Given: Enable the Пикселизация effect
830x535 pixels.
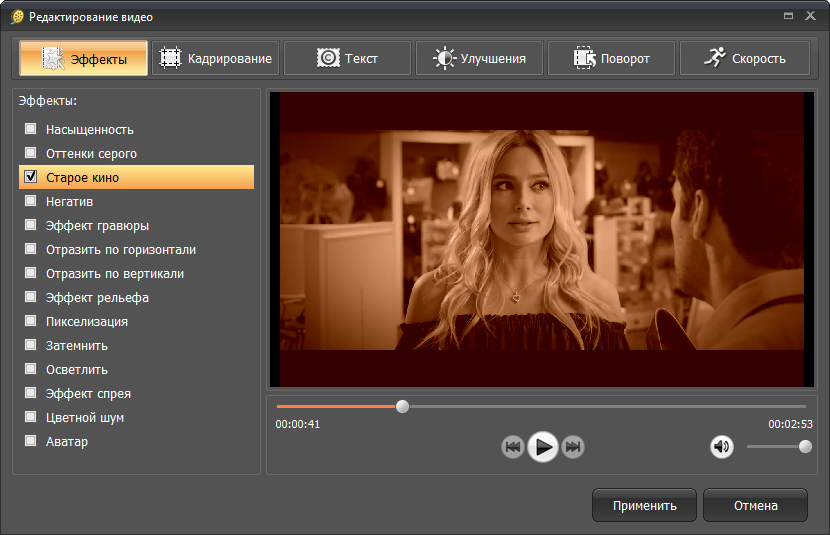Looking at the screenshot, I should (31, 321).
